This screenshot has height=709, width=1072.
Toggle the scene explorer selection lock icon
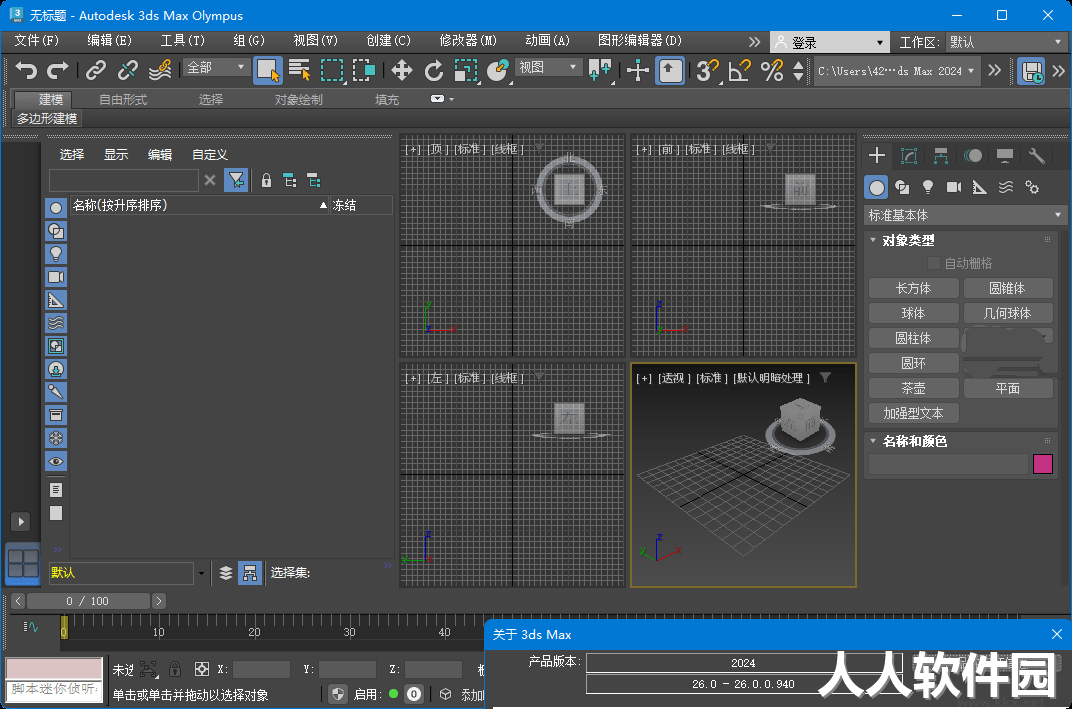click(x=267, y=180)
